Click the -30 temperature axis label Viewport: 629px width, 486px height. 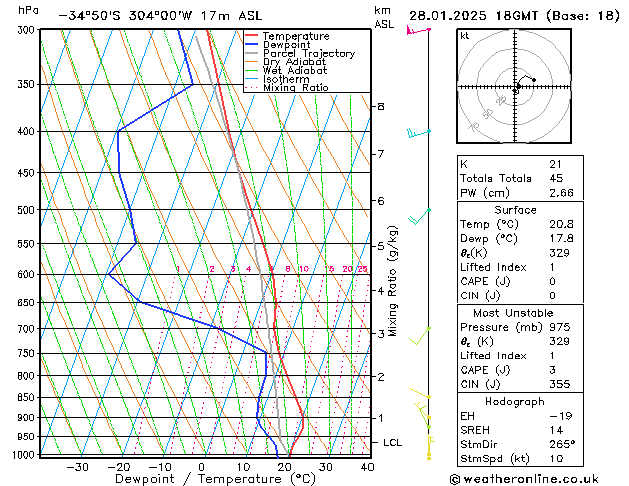(x=77, y=467)
